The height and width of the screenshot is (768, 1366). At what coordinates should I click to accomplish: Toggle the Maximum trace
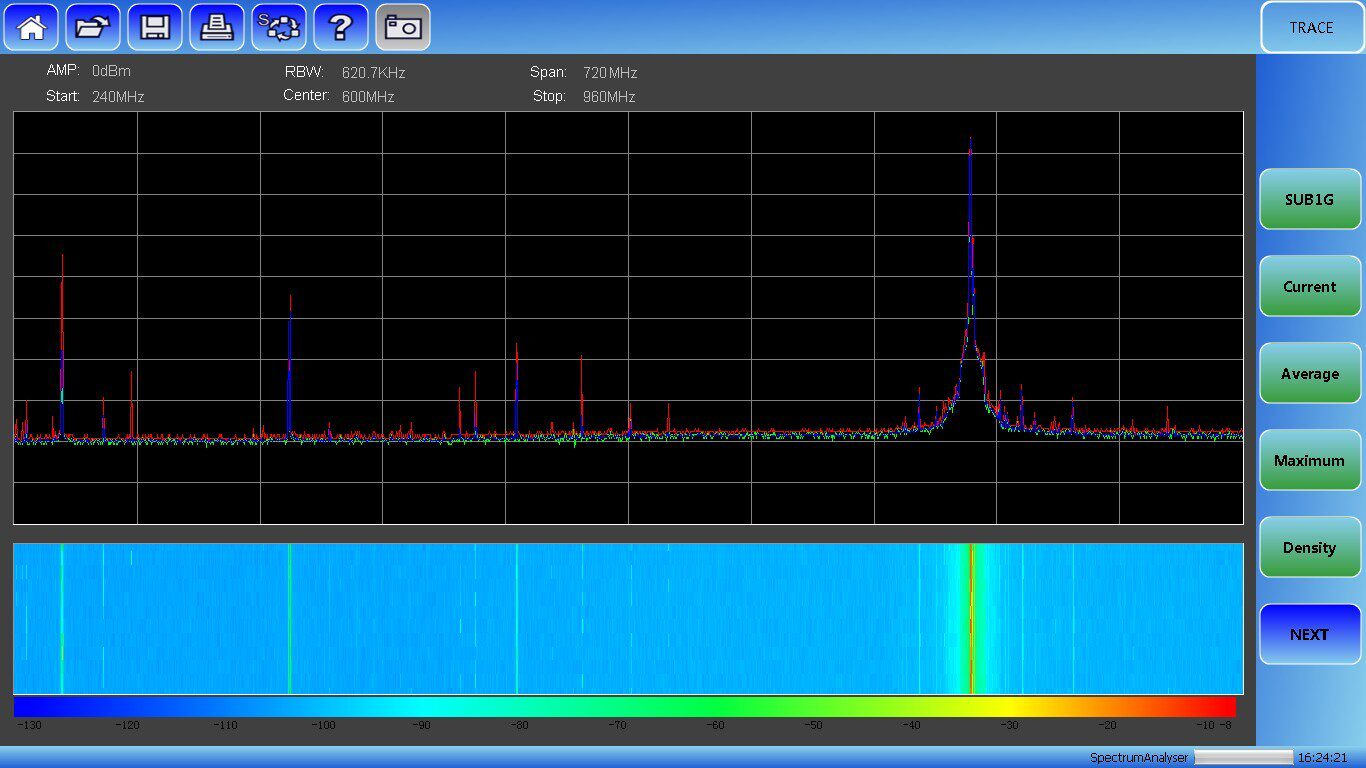point(1310,460)
